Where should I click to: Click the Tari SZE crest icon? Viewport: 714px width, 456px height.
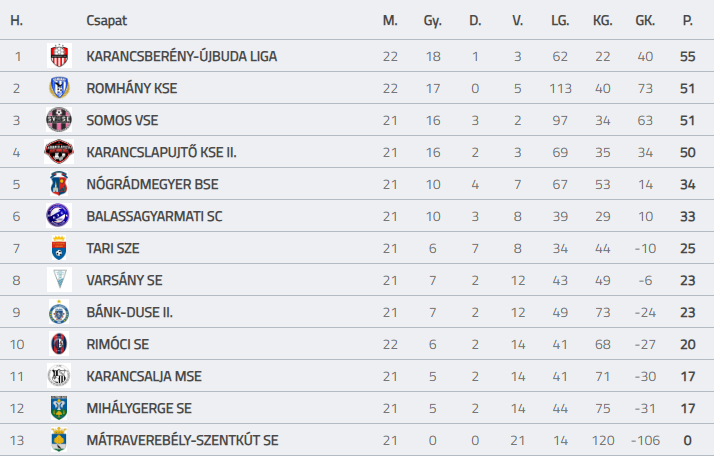(59, 248)
